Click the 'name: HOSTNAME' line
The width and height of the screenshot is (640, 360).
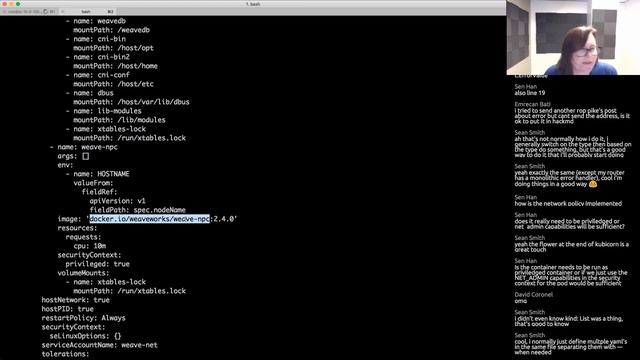(98, 174)
